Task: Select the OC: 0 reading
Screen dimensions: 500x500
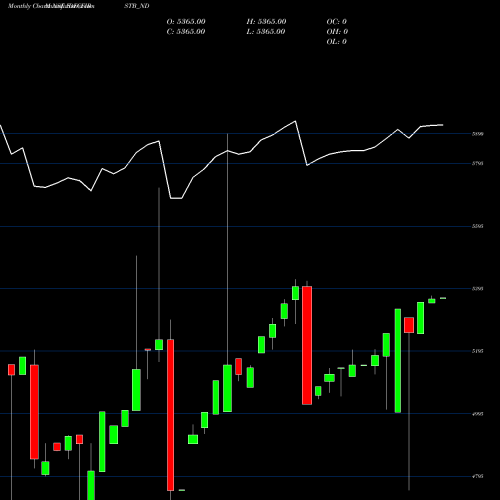Action: point(337,22)
